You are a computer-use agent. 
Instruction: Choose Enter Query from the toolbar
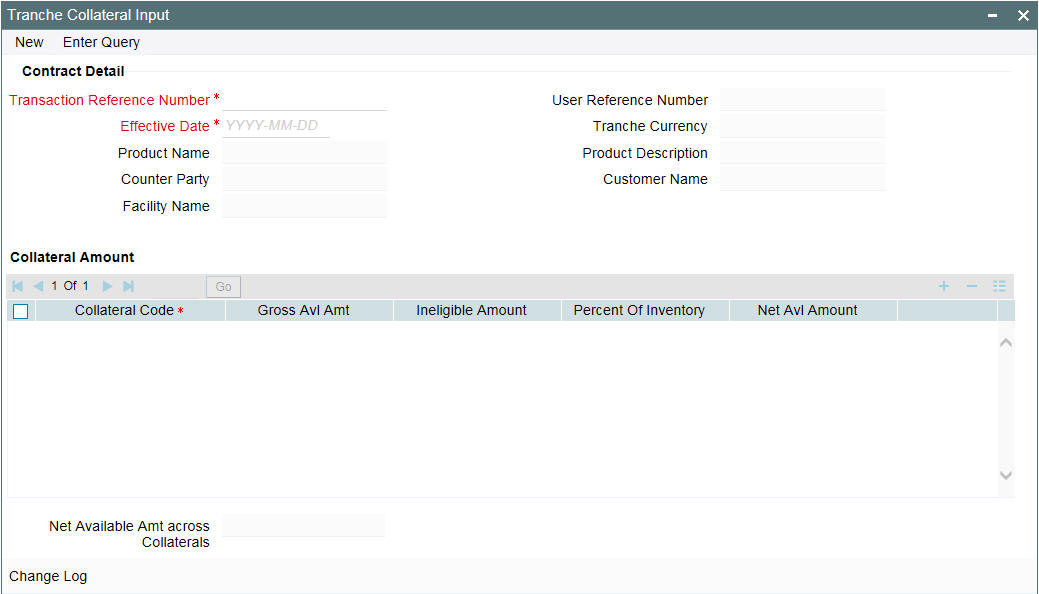101,42
